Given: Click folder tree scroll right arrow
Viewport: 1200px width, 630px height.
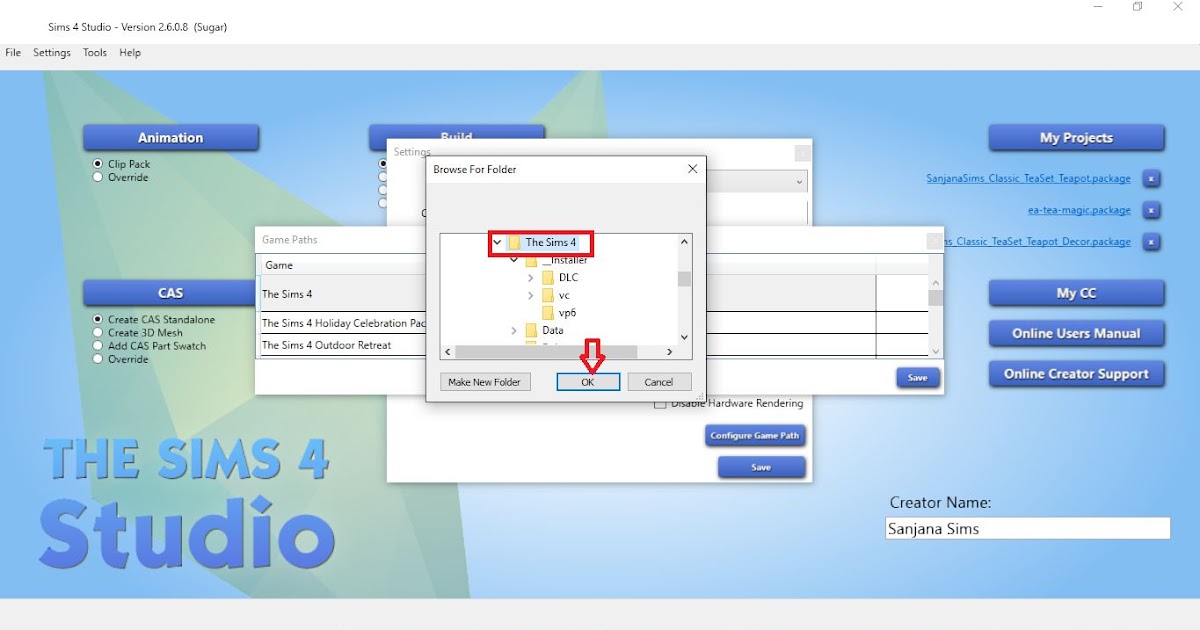Looking at the screenshot, I should [670, 352].
